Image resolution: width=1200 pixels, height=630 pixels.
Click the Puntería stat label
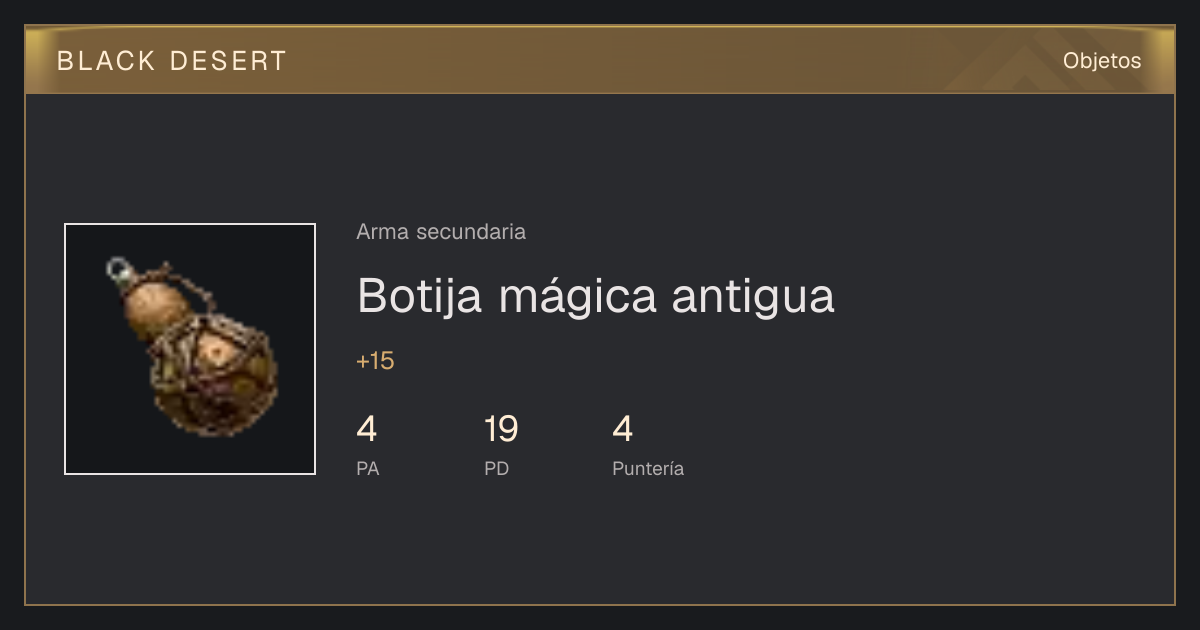648,469
